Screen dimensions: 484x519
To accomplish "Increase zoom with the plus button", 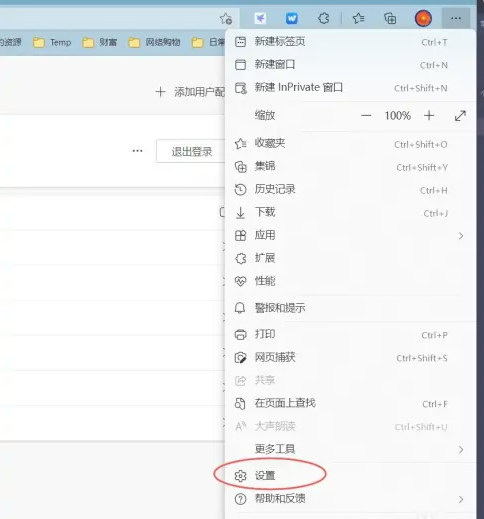I will [429, 116].
